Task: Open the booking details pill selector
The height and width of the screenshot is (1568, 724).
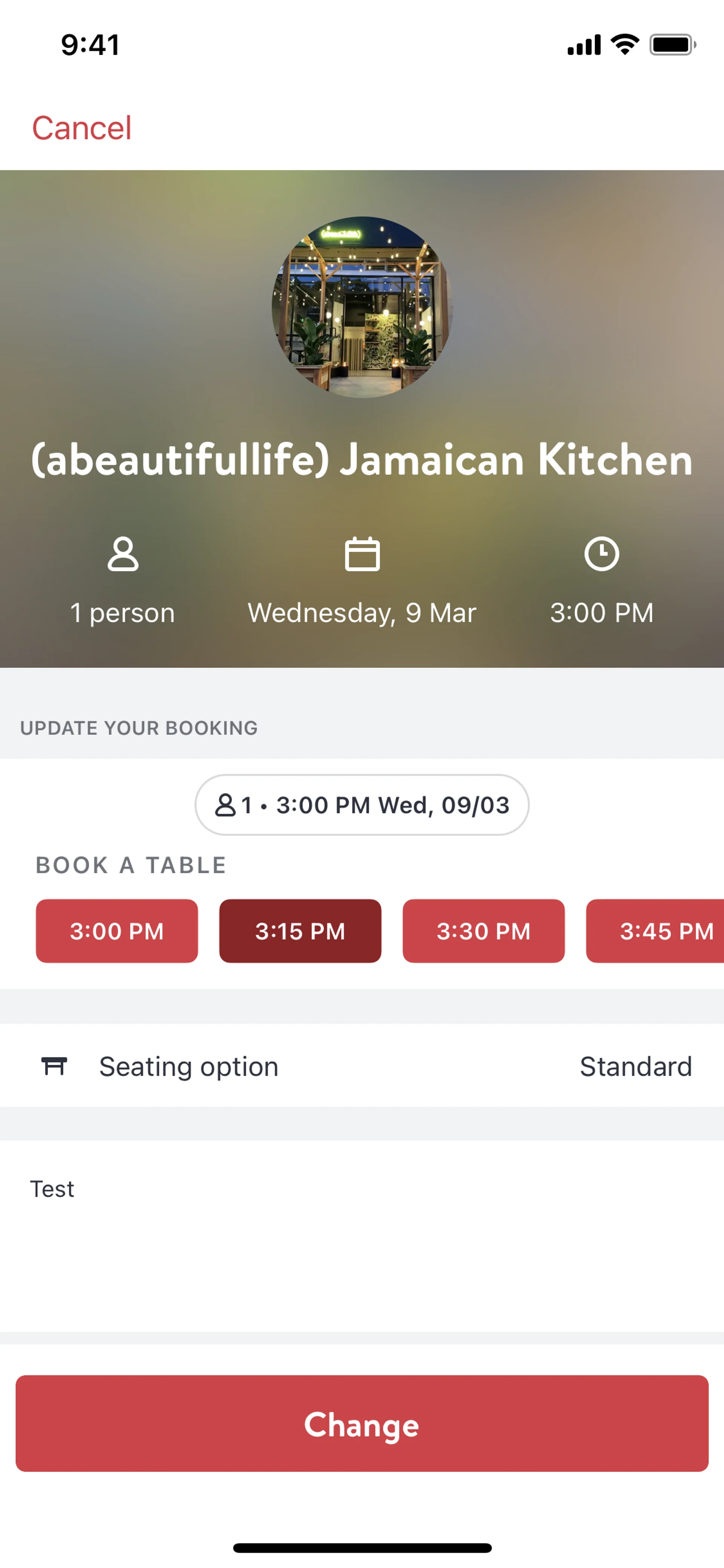Action: click(x=362, y=805)
